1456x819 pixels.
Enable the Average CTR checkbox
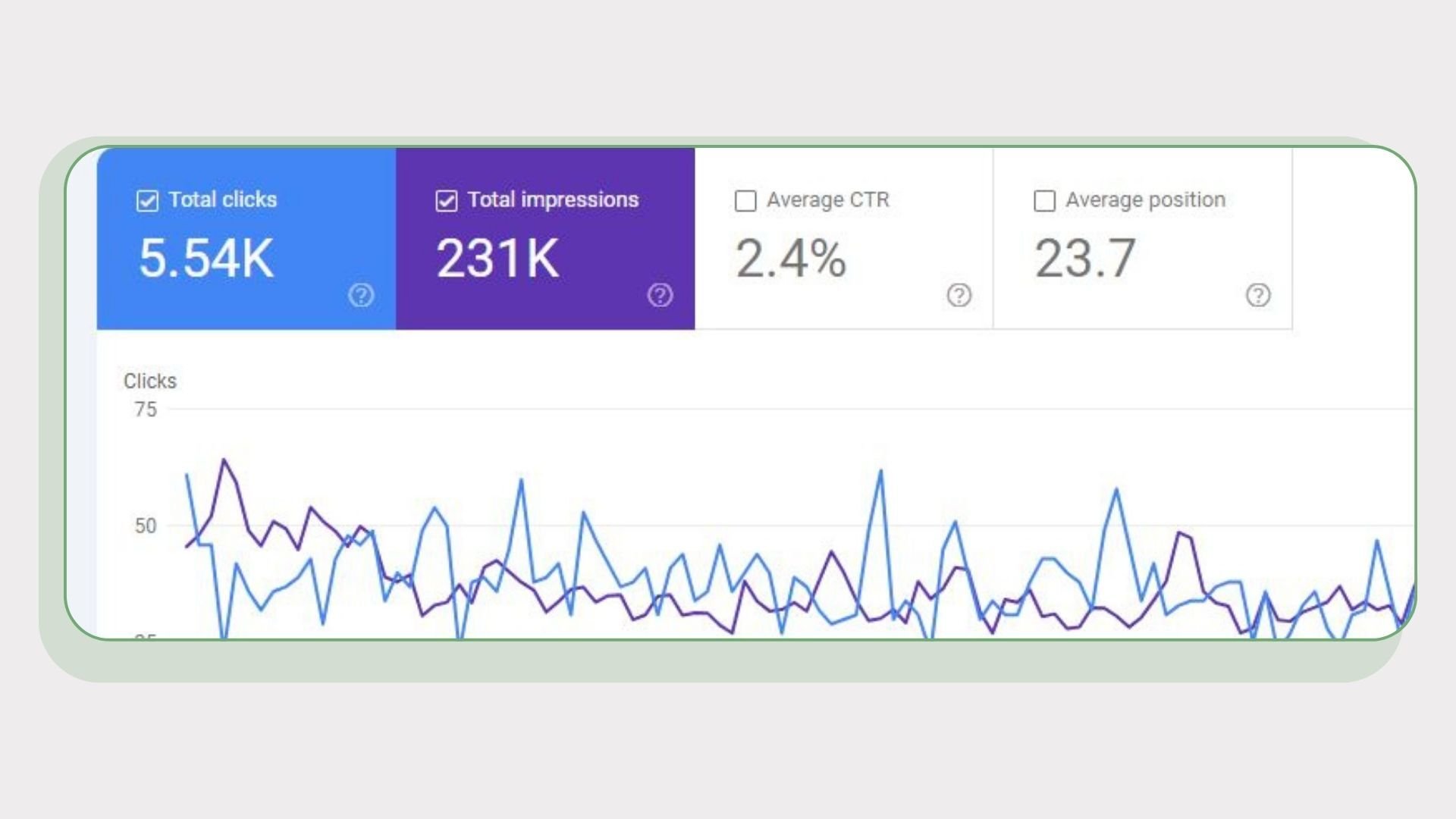pos(745,201)
